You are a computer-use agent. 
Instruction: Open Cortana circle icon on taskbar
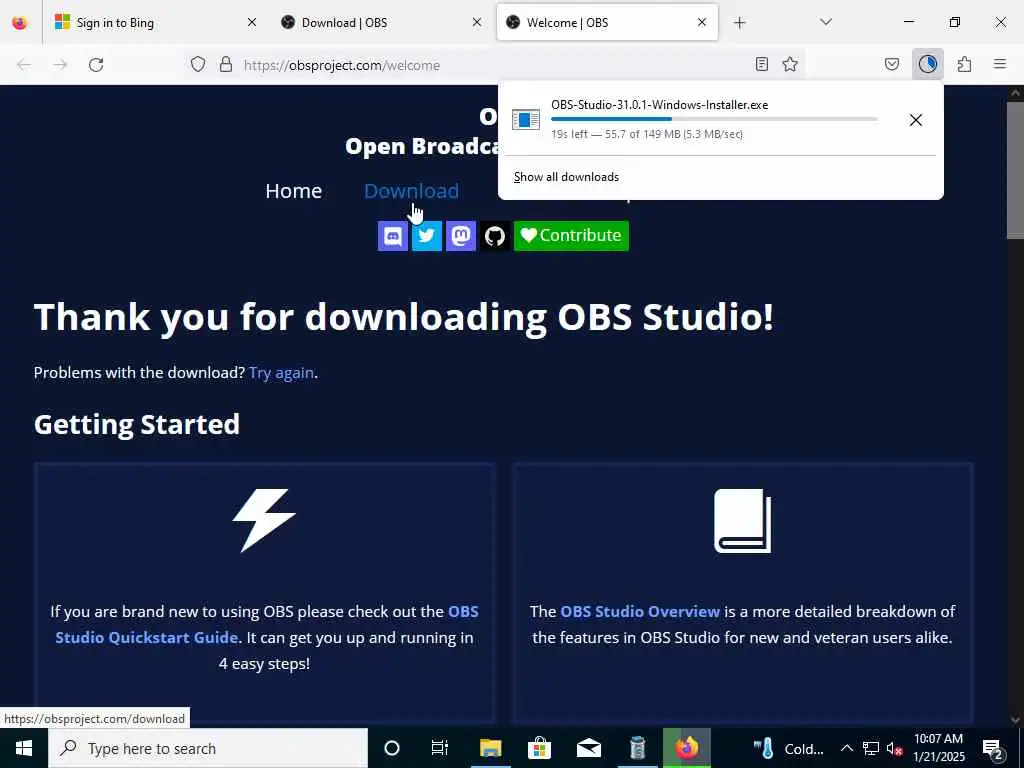click(392, 748)
